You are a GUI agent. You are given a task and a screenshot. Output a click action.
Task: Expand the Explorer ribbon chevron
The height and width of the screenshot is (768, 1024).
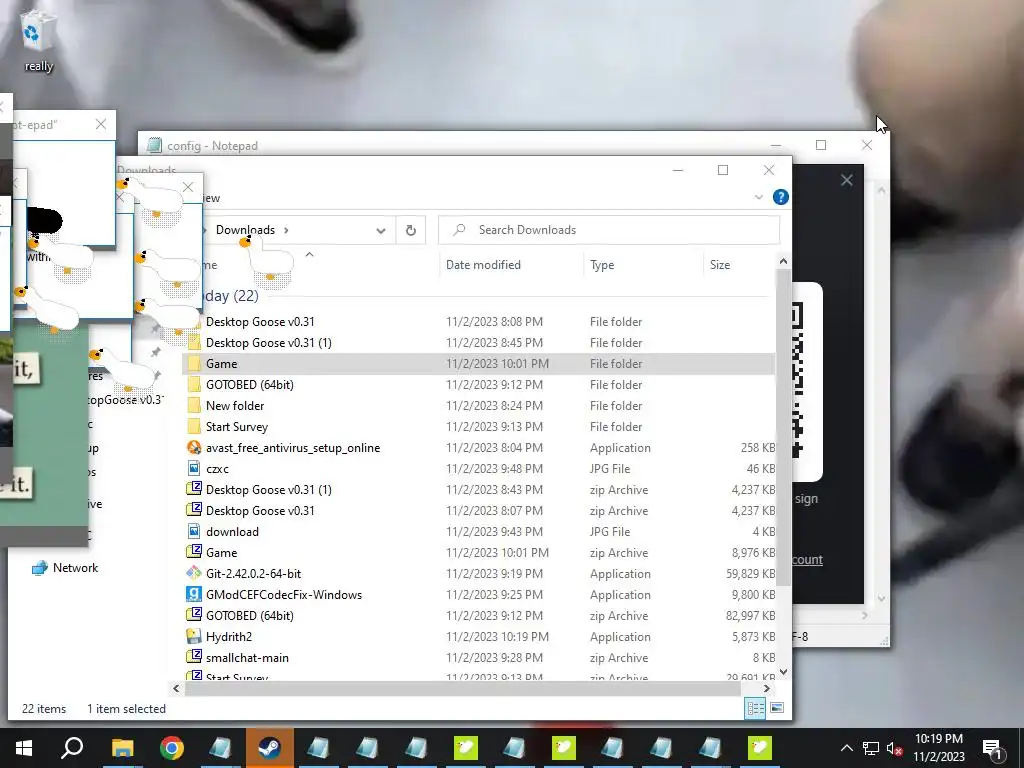758,197
